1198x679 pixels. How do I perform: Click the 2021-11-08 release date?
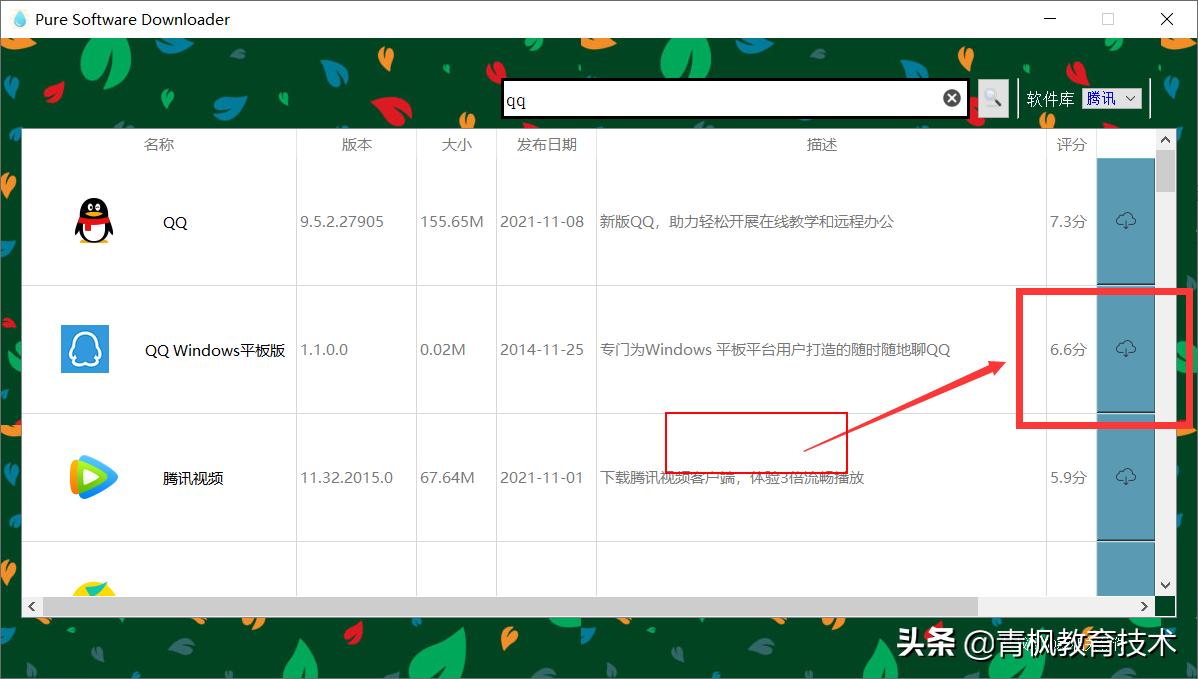(x=542, y=221)
